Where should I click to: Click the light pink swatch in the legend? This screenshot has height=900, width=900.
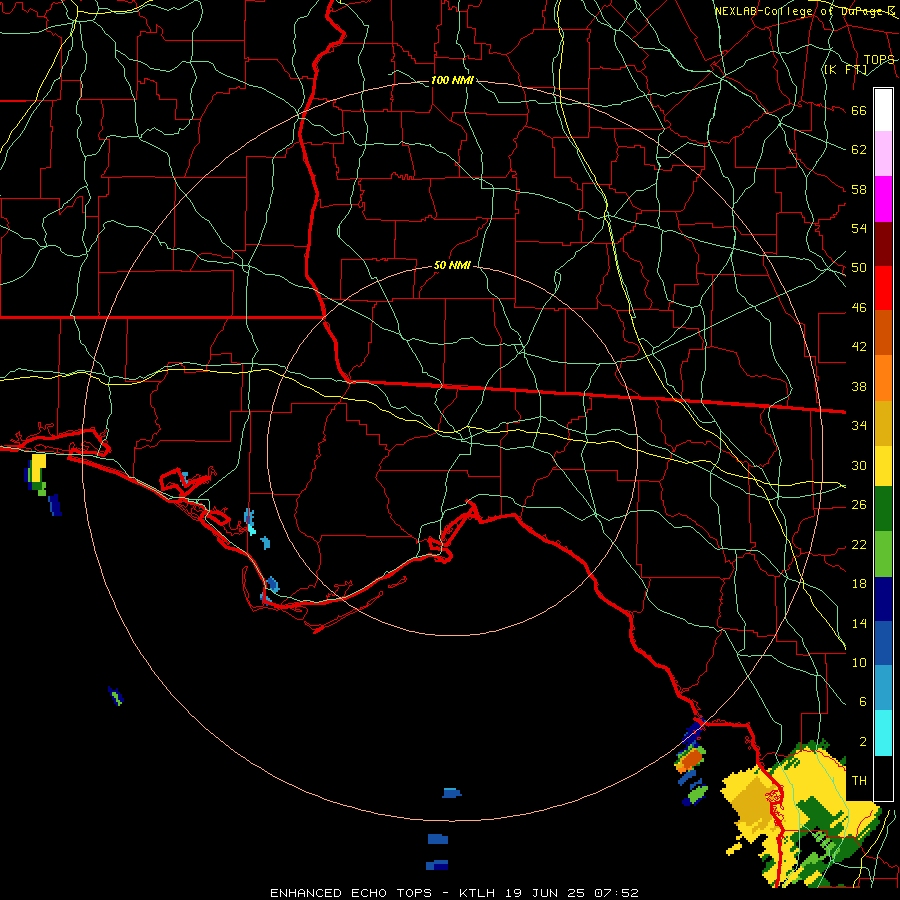click(883, 153)
